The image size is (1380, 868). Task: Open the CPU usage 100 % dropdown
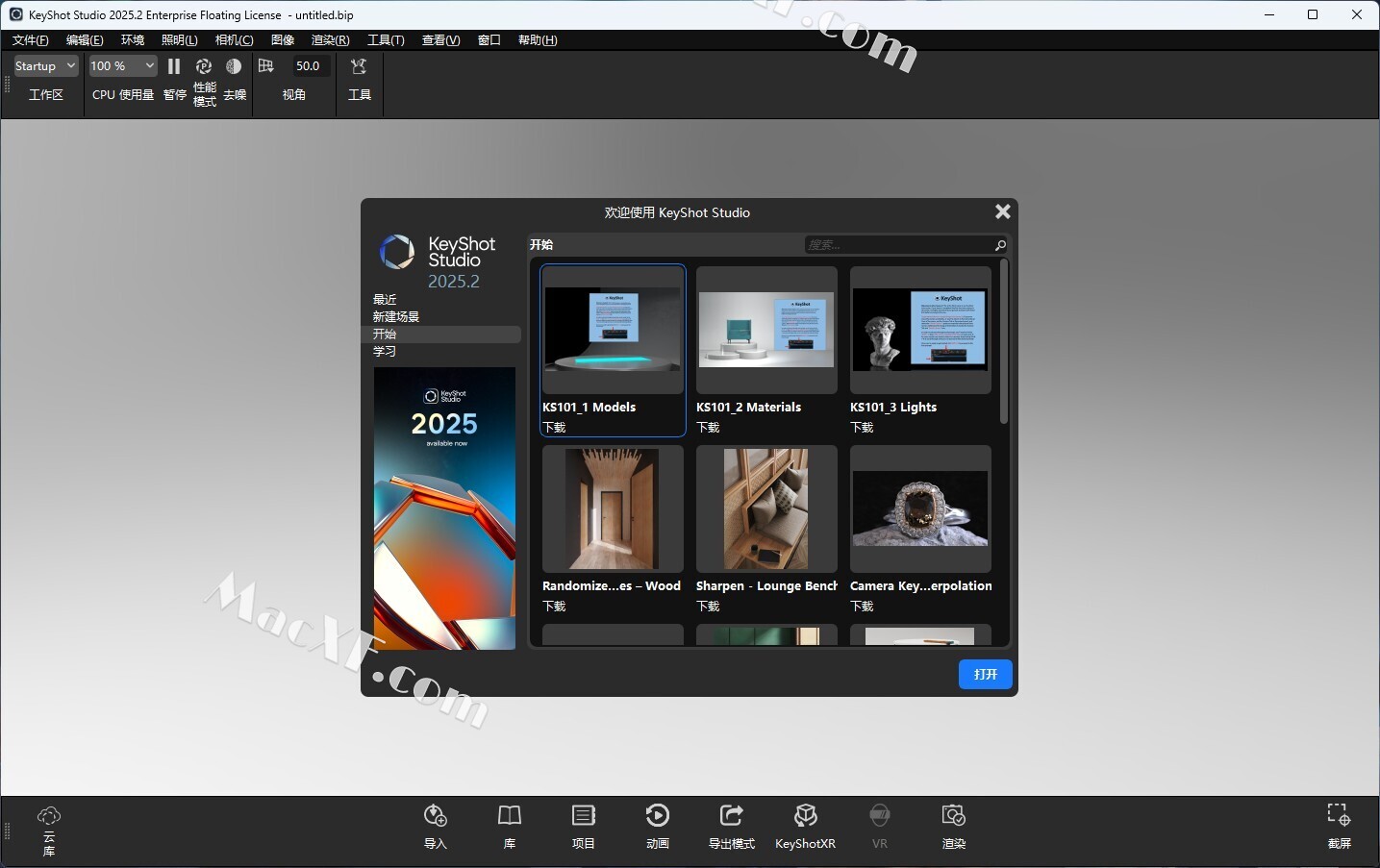tap(122, 66)
